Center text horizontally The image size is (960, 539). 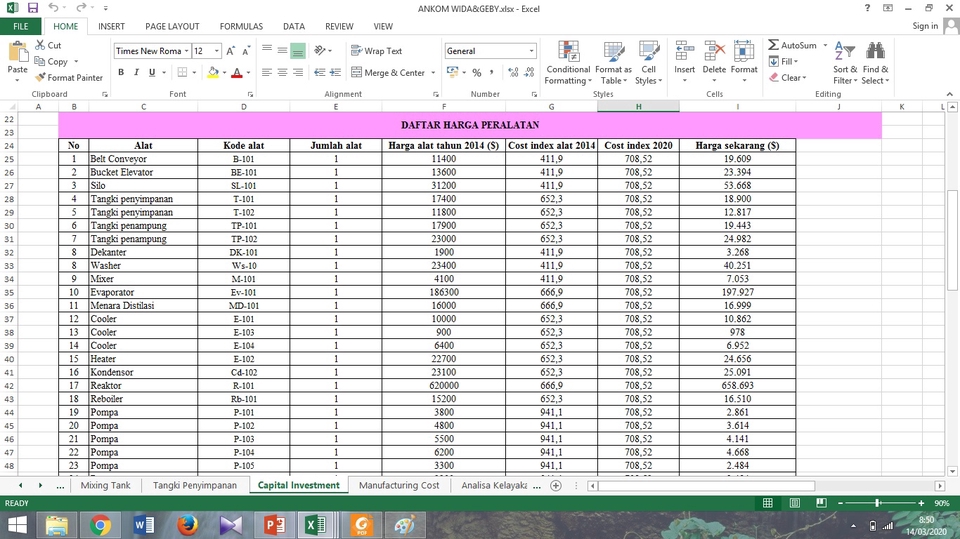tap(282, 72)
